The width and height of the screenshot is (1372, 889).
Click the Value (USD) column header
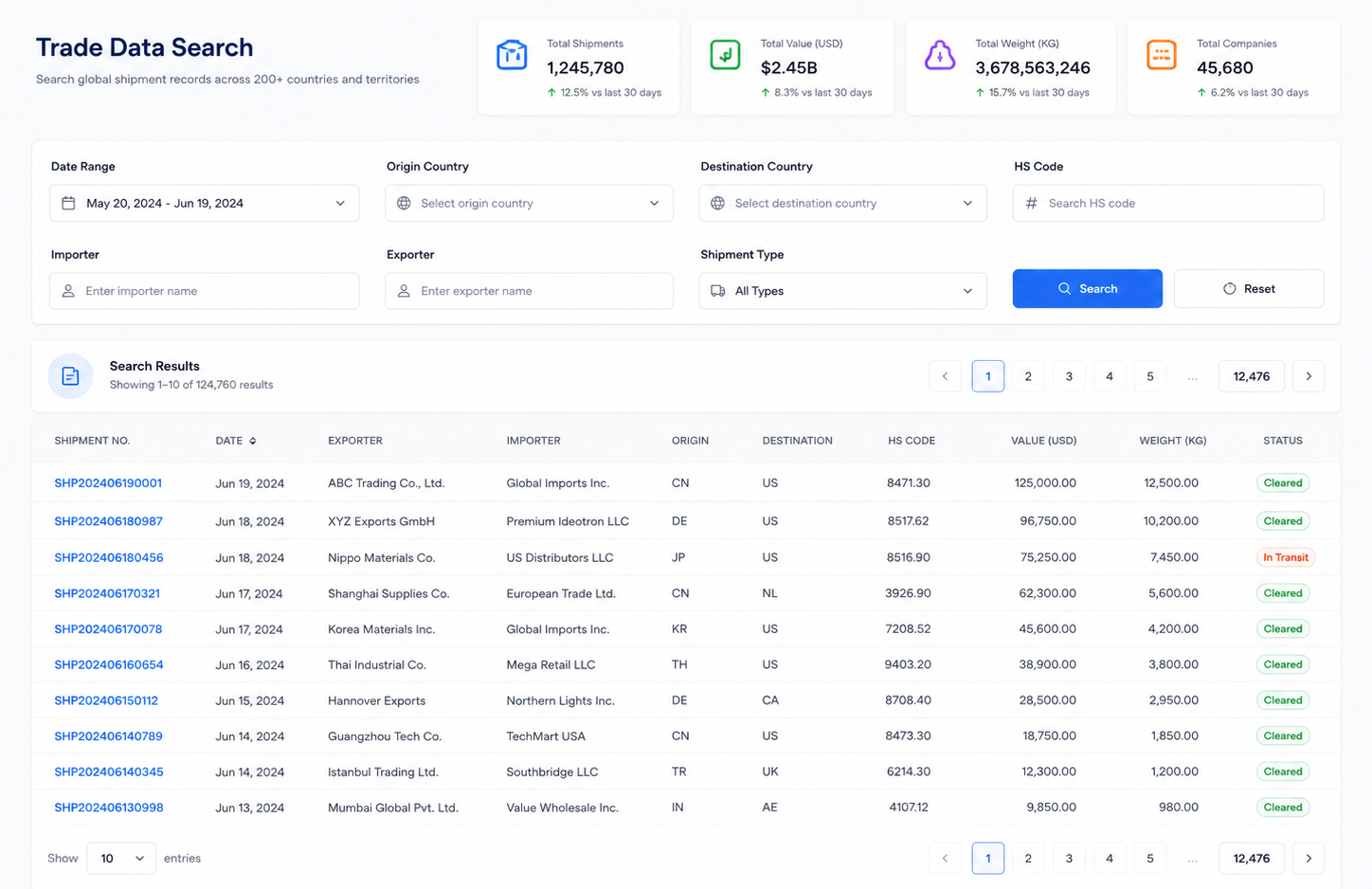pyautogui.click(x=1043, y=441)
